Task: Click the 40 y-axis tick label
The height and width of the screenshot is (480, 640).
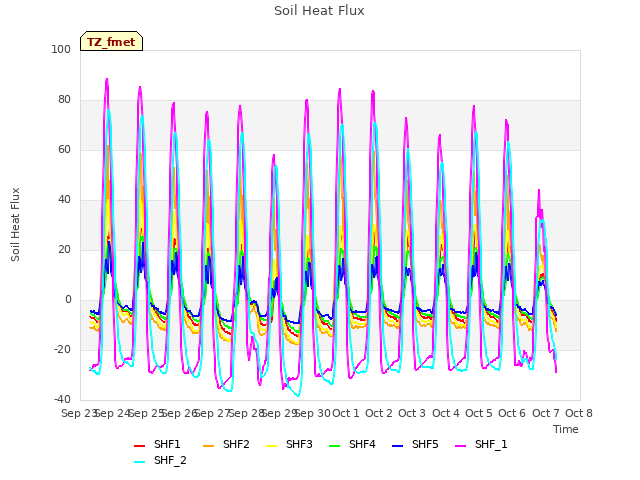Action: click(x=64, y=200)
